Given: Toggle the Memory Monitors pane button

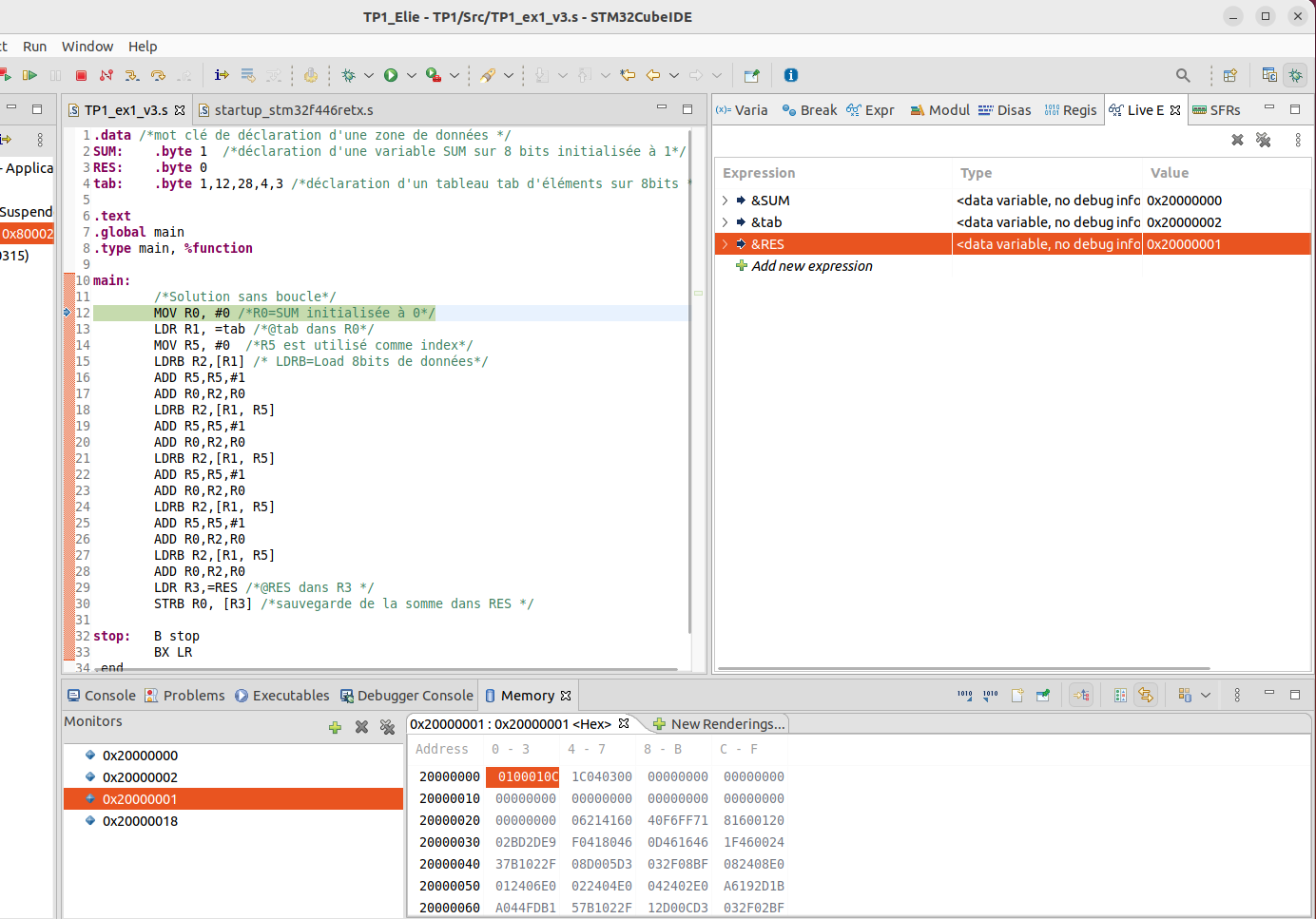Looking at the screenshot, I should pyautogui.click(x=1120, y=696).
